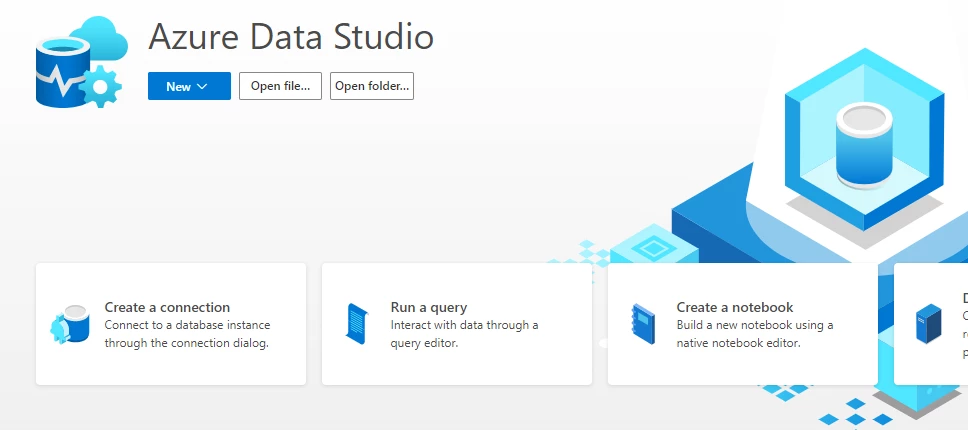Image resolution: width=968 pixels, height=430 pixels.
Task: Click the database cylinder inside the hexagon illustration
Action: (864, 147)
